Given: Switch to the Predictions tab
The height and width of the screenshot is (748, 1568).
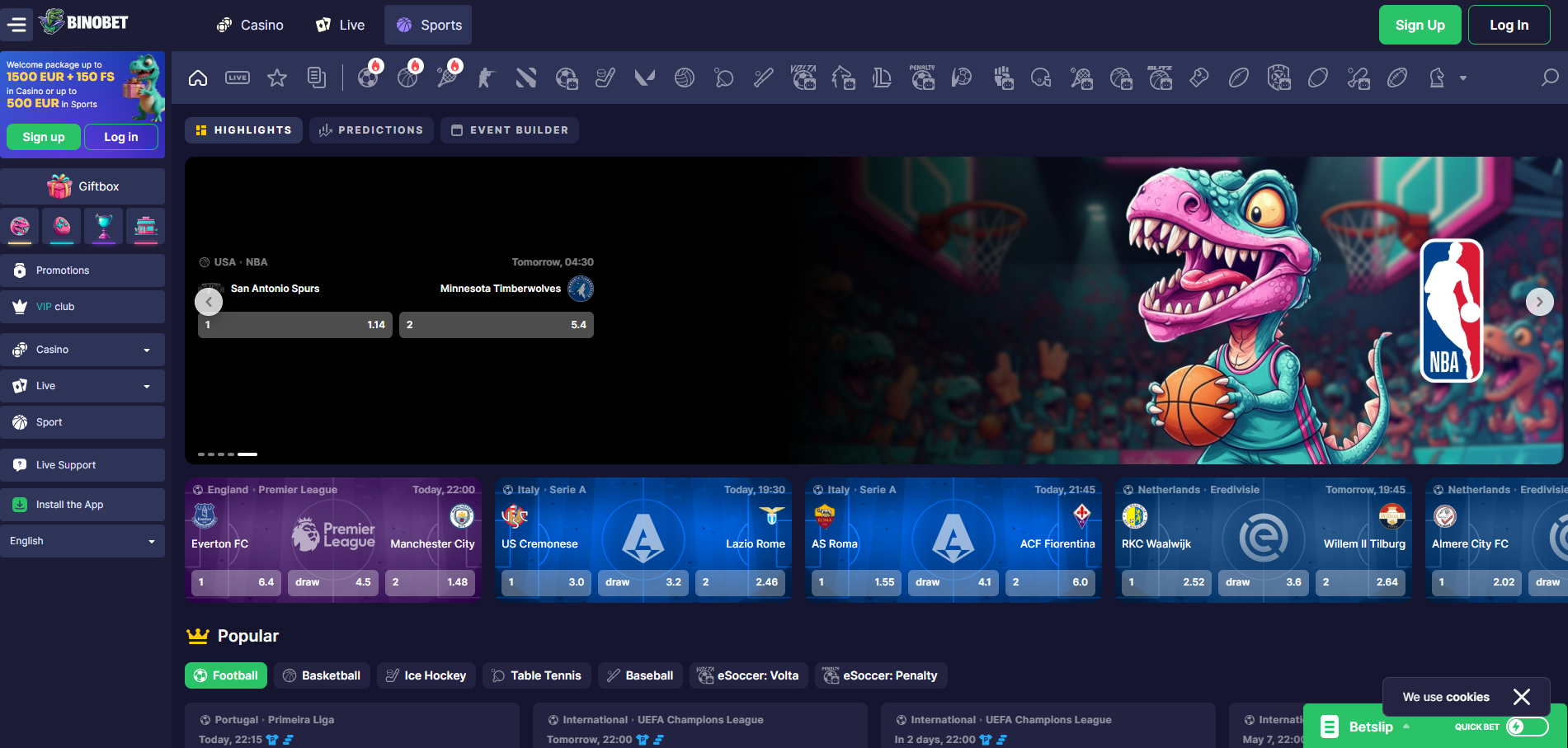Looking at the screenshot, I should [x=371, y=130].
